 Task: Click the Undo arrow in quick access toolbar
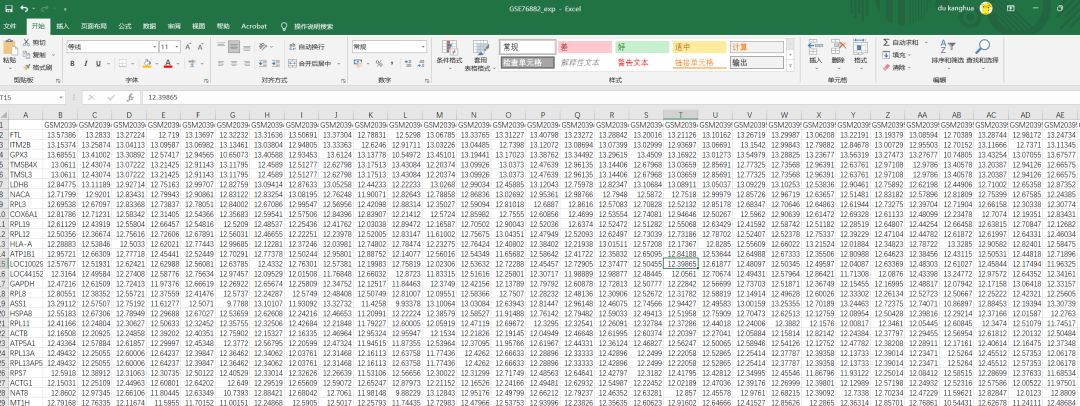24,8
